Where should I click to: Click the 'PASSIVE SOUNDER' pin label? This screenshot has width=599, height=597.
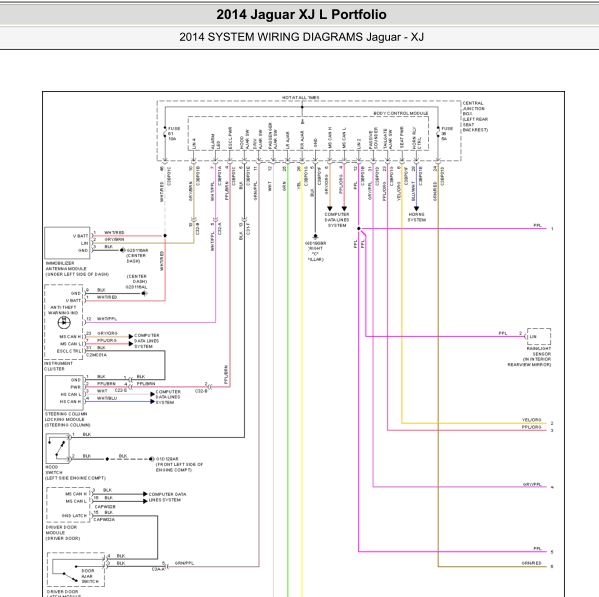373,138
